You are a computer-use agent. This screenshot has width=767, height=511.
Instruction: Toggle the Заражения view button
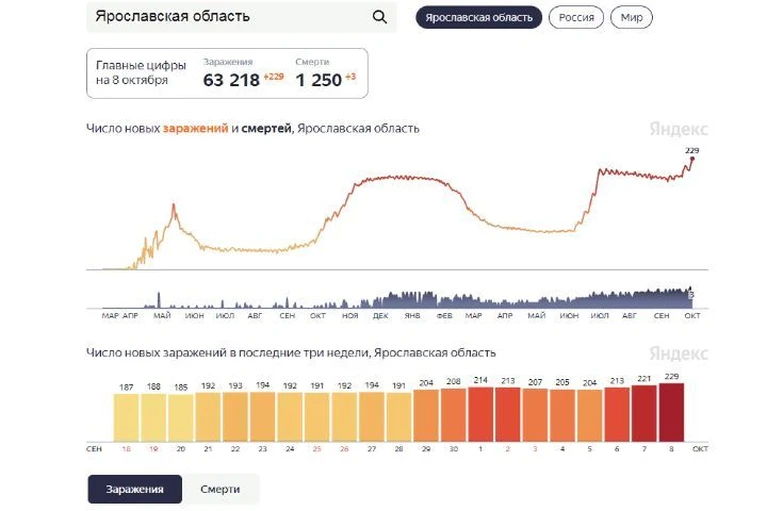tap(134, 489)
